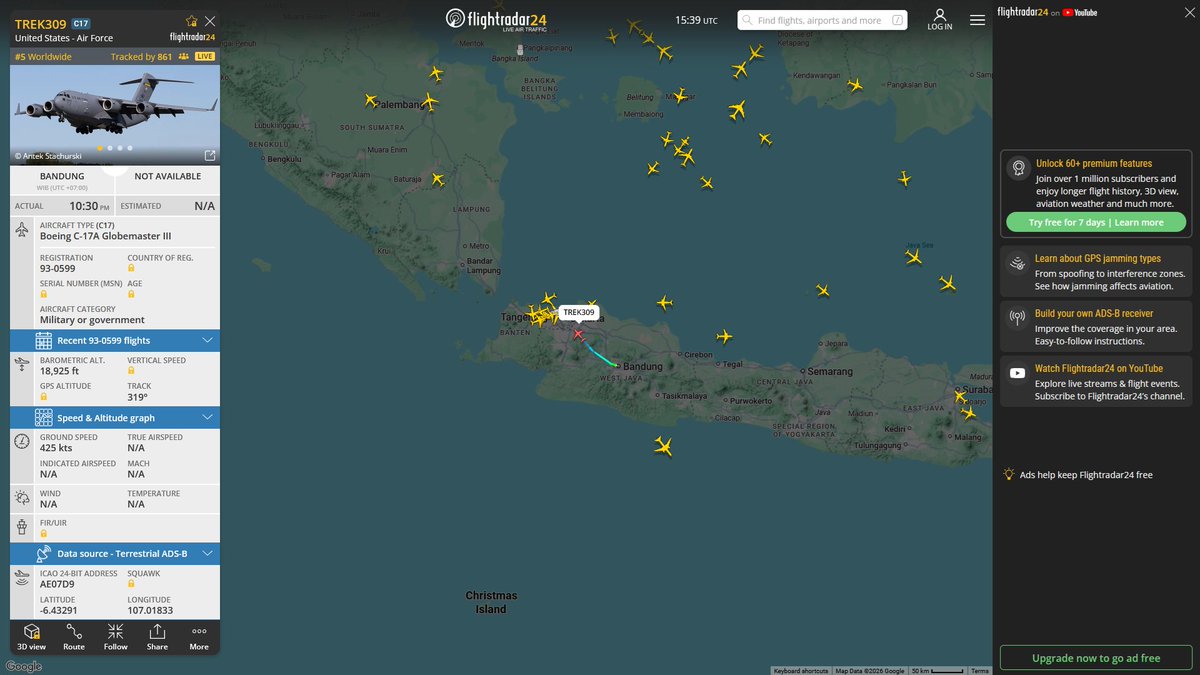Click the C-17 aircraft photo thumbnail
The width and height of the screenshot is (1200, 675).
coord(115,115)
